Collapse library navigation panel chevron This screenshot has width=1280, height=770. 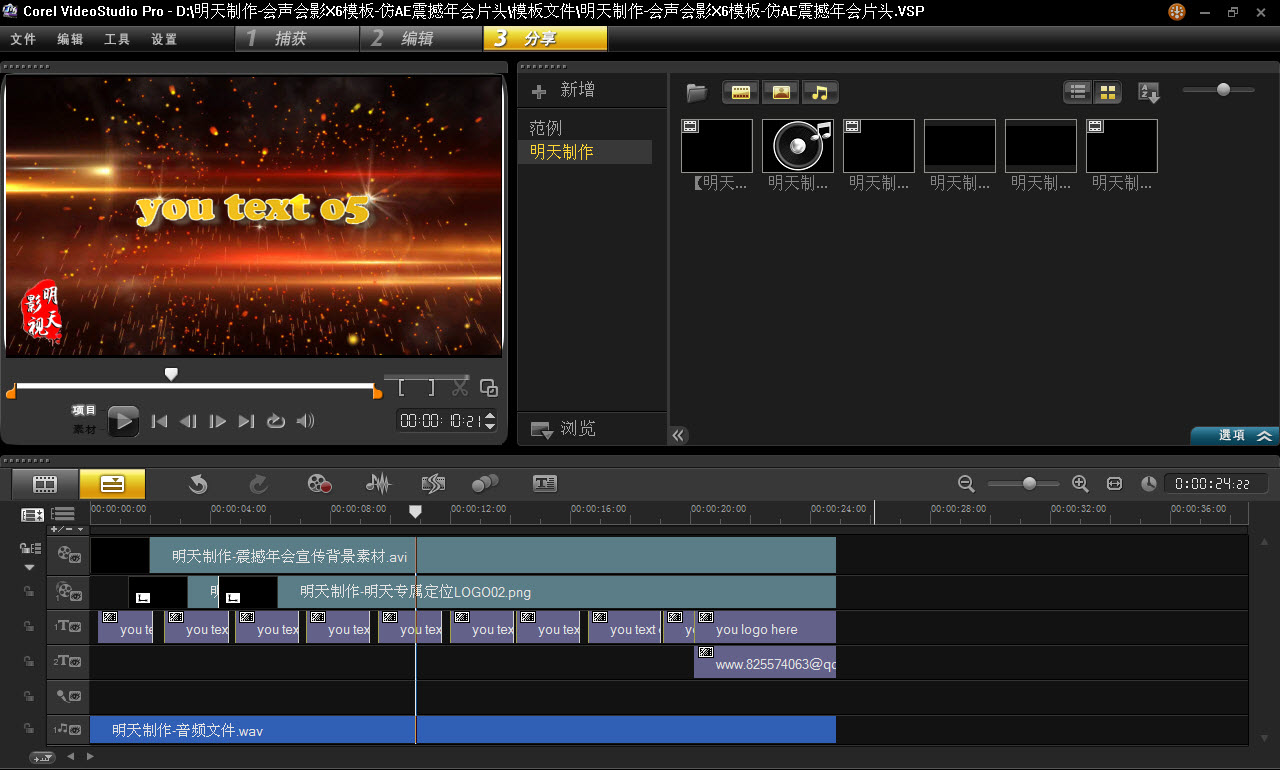[x=679, y=435]
